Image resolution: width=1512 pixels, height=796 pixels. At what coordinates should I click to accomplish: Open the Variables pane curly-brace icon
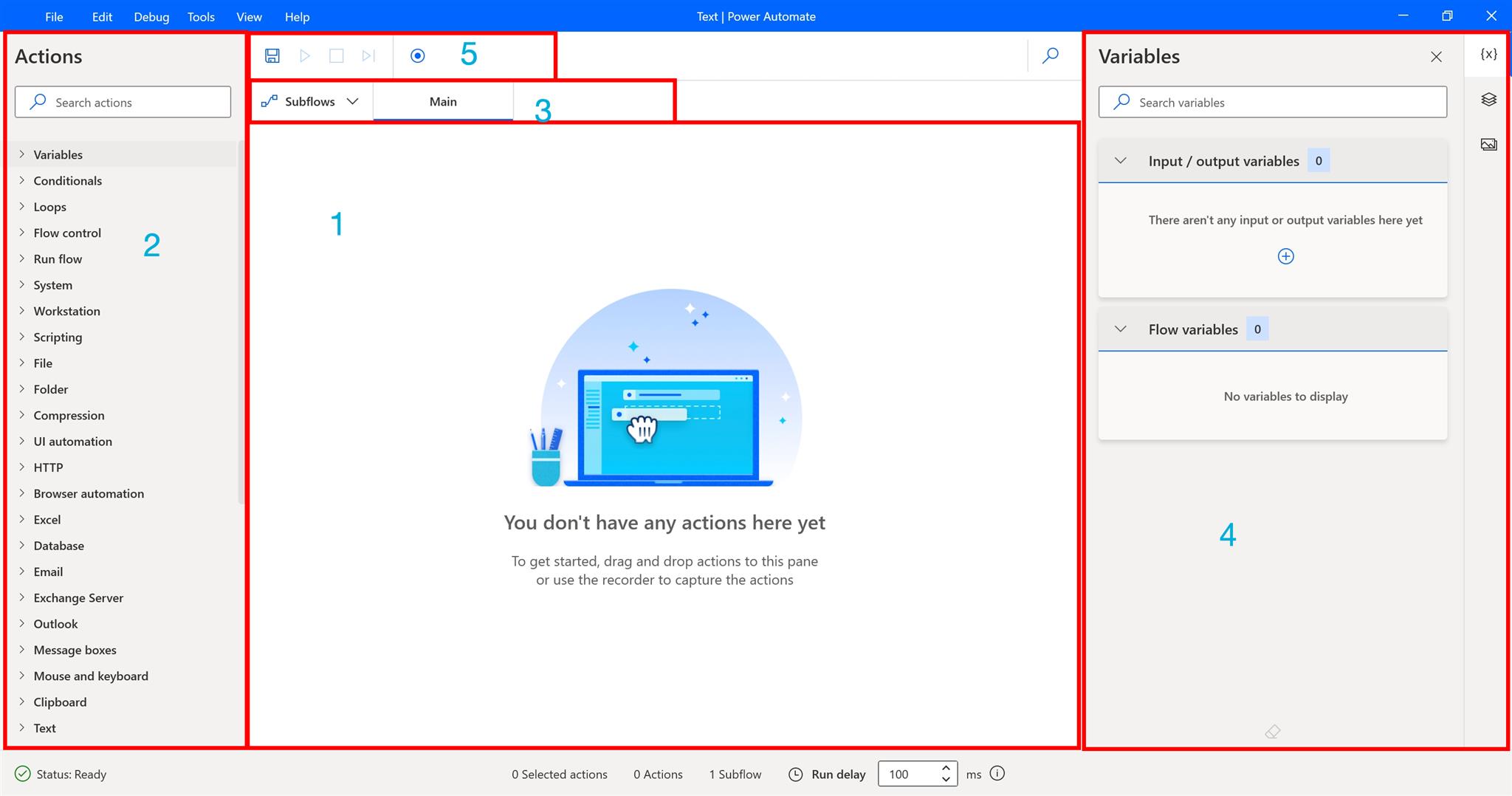(1488, 54)
